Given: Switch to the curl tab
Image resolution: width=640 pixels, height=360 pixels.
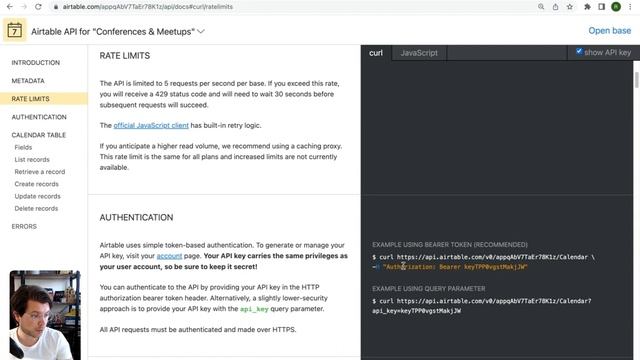Looking at the screenshot, I should (376, 53).
